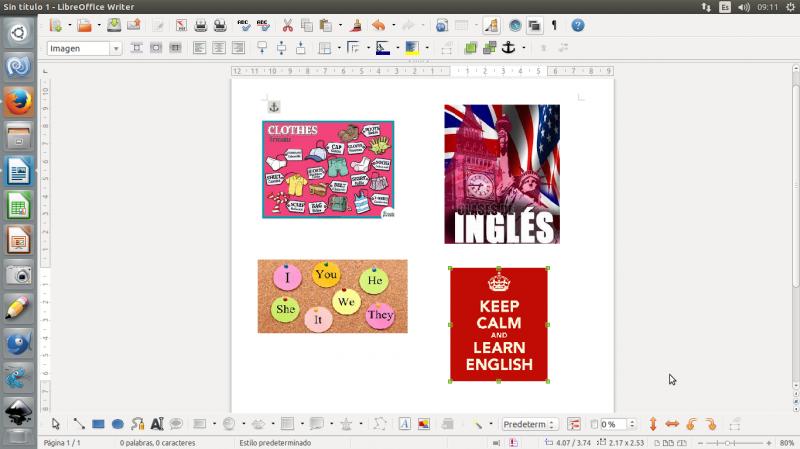Toggle automatic spell checking
Viewport: 800px width, 449px height.
pyautogui.click(x=263, y=25)
